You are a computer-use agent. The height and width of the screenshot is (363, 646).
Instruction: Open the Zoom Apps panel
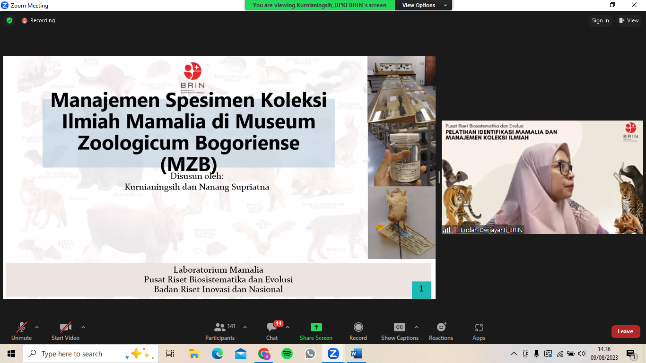tap(478, 331)
